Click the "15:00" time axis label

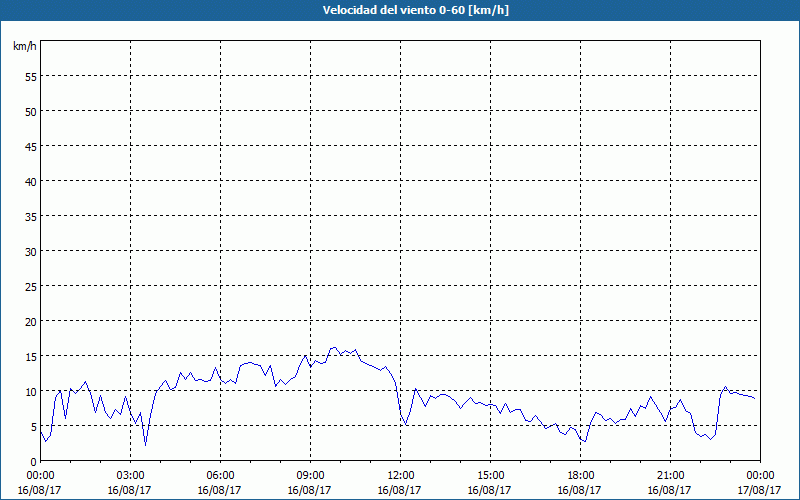point(490,476)
